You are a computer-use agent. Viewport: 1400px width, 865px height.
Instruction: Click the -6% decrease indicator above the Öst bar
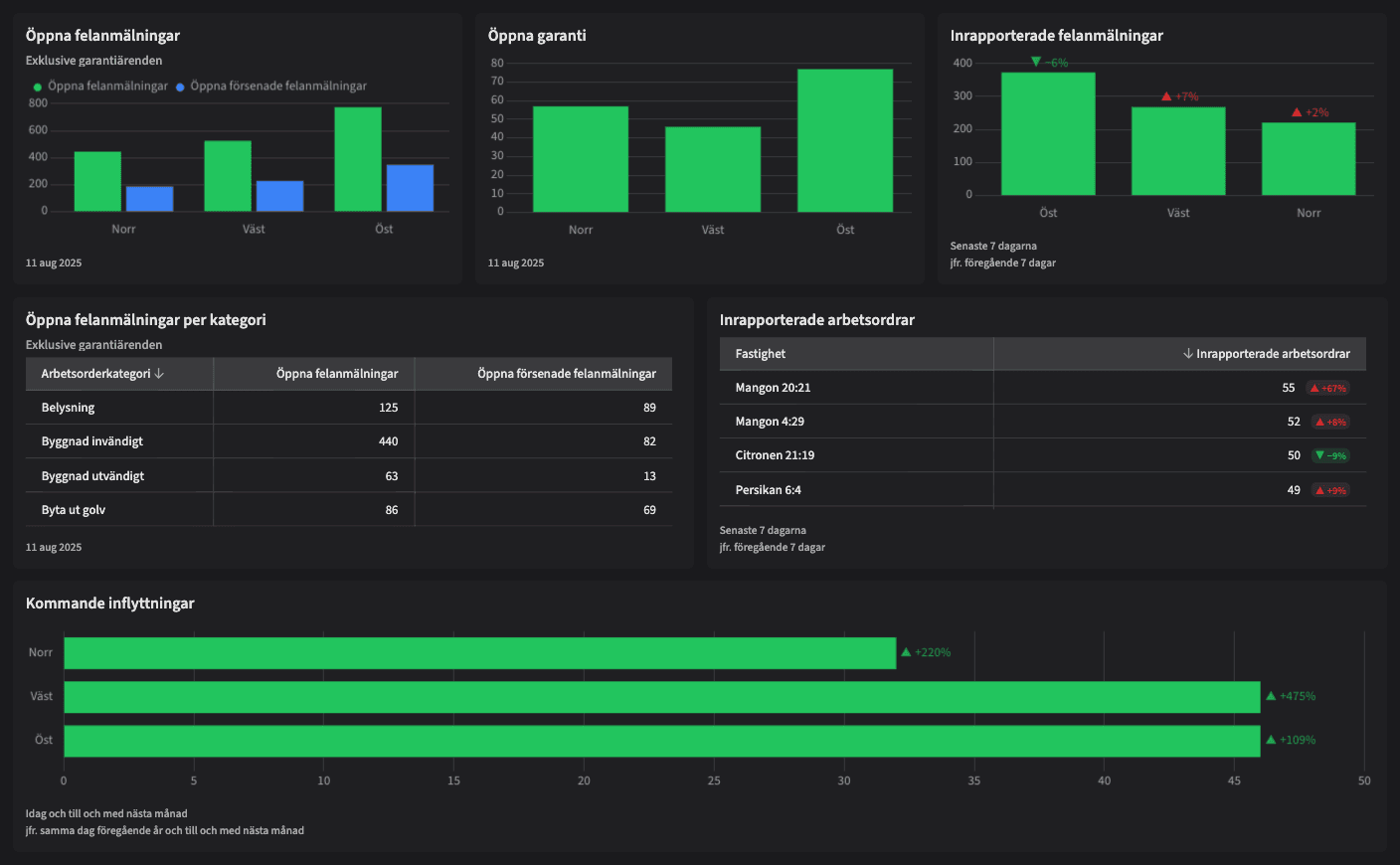pyautogui.click(x=1051, y=62)
